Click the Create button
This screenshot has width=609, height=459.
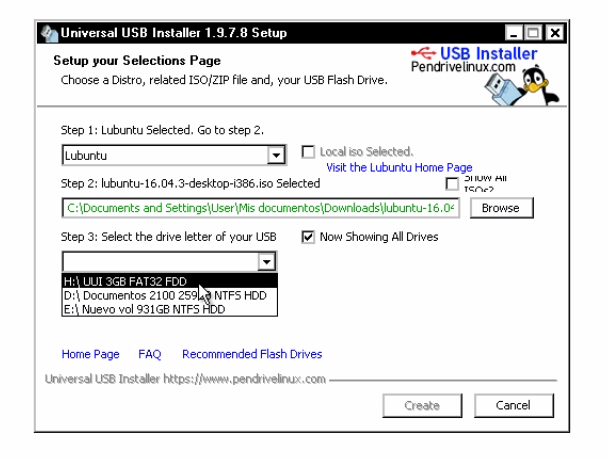click(422, 405)
